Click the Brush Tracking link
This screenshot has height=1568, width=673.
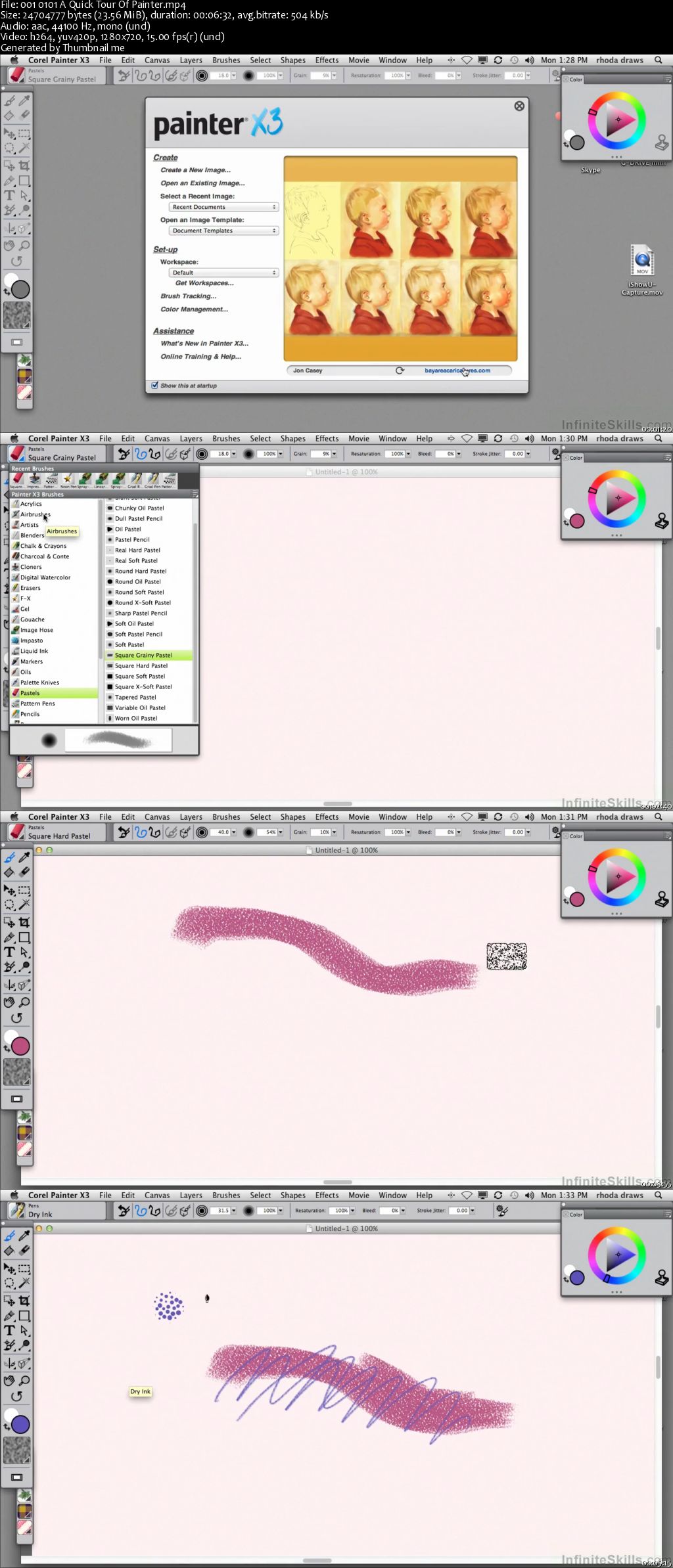tap(188, 296)
